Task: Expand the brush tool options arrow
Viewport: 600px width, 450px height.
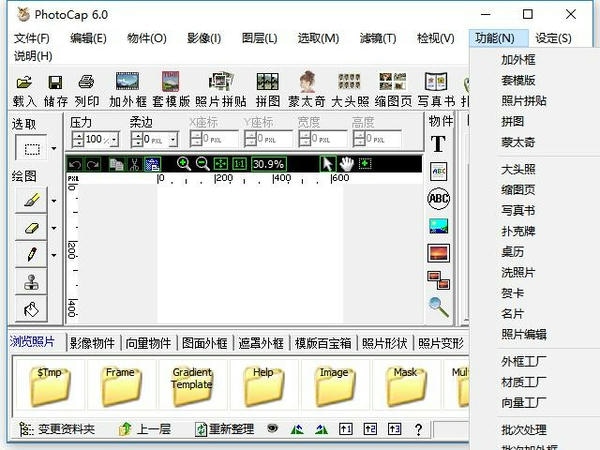Action: [54, 201]
